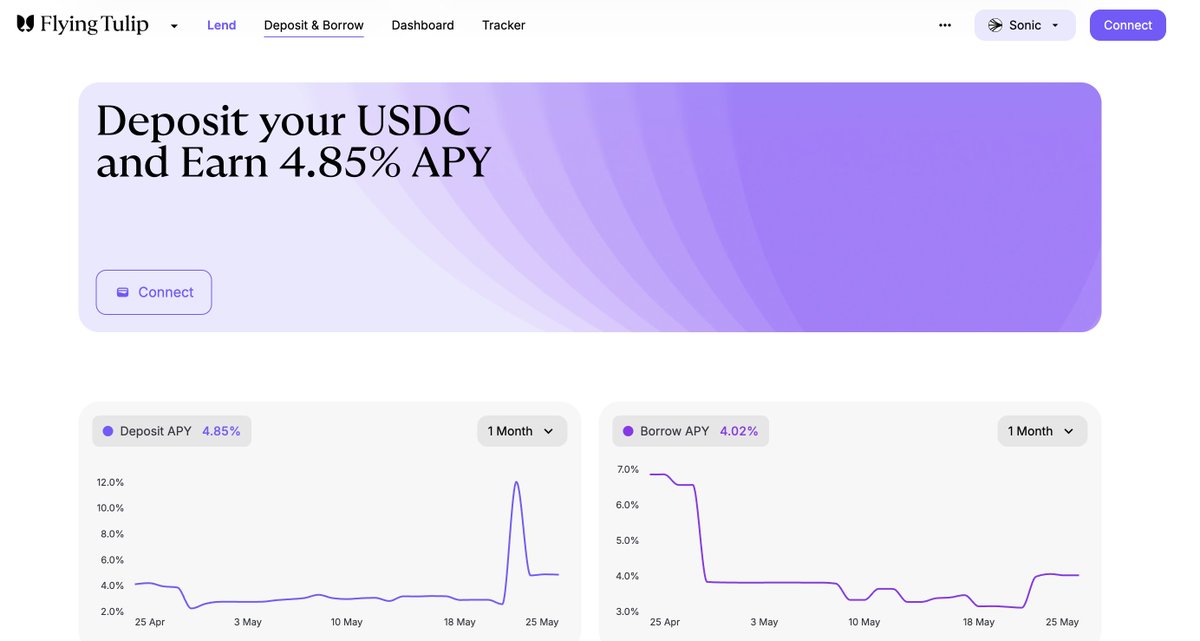Switch to Deposit & Borrow tab
1200x641 pixels.
click(x=314, y=25)
